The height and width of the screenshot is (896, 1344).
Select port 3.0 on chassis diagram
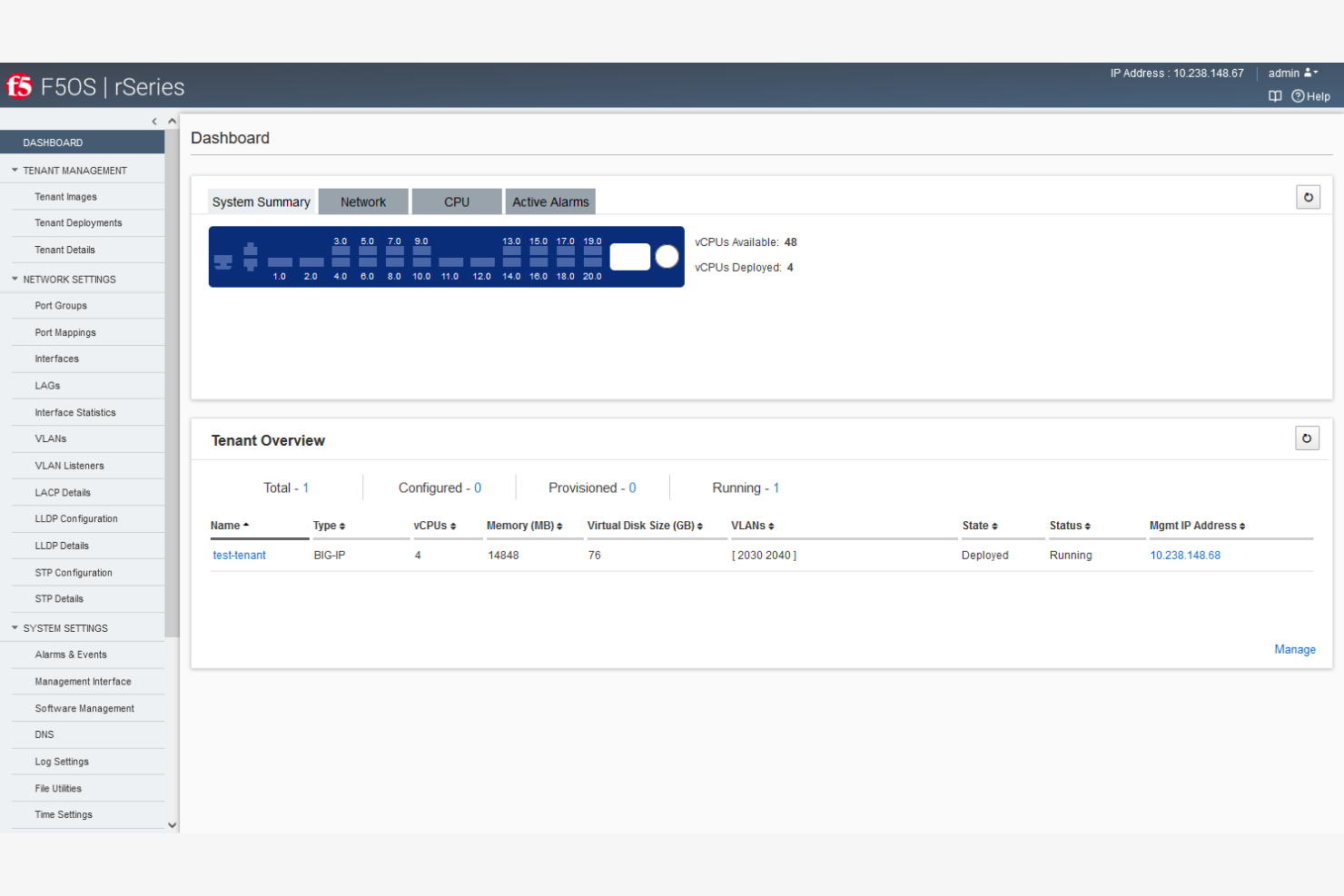coord(341,251)
